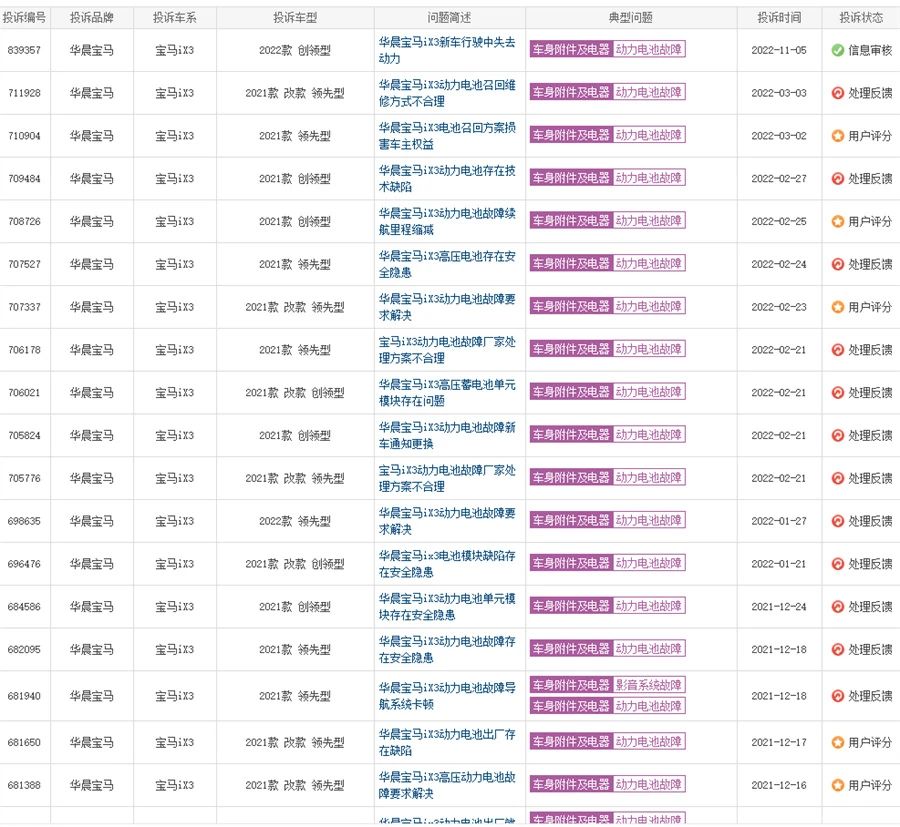Viewport: 900px width, 827px height.
Task: Select complaint number 705824
Action: pos(24,436)
